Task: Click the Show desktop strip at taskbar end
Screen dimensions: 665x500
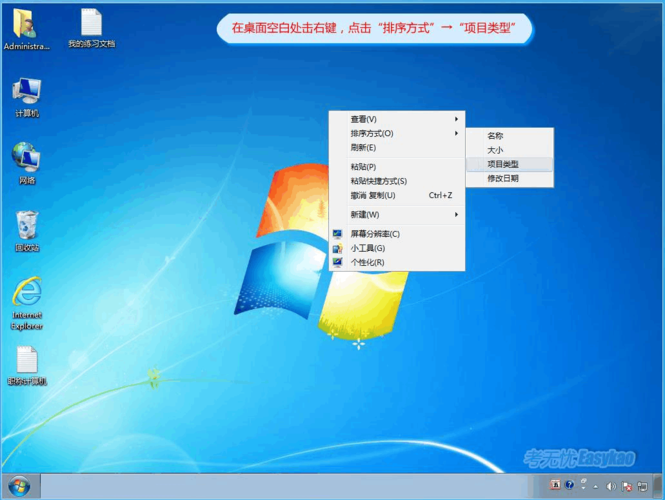Action: point(659,486)
